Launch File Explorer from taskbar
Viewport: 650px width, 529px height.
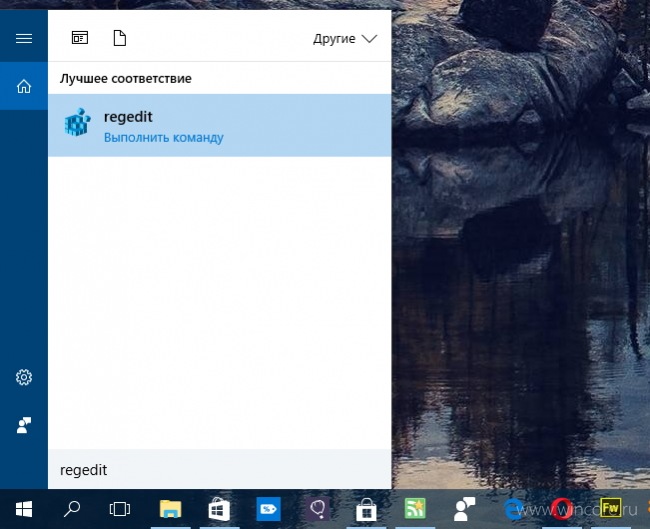point(170,509)
